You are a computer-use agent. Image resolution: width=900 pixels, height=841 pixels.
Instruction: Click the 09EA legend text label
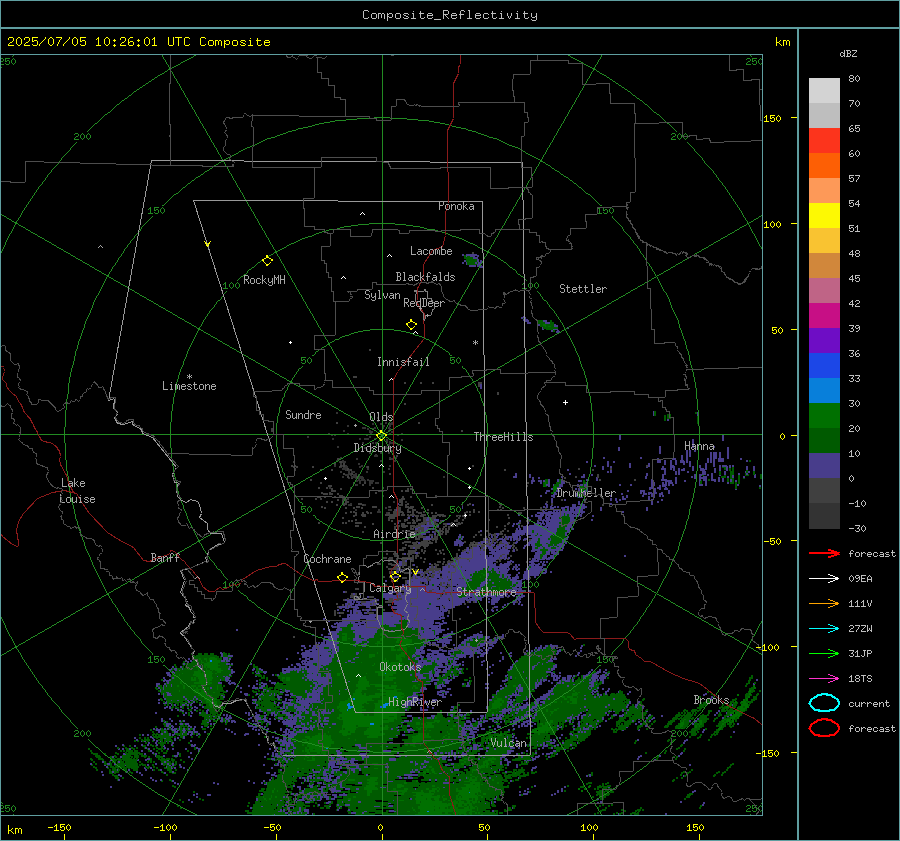pos(860,579)
